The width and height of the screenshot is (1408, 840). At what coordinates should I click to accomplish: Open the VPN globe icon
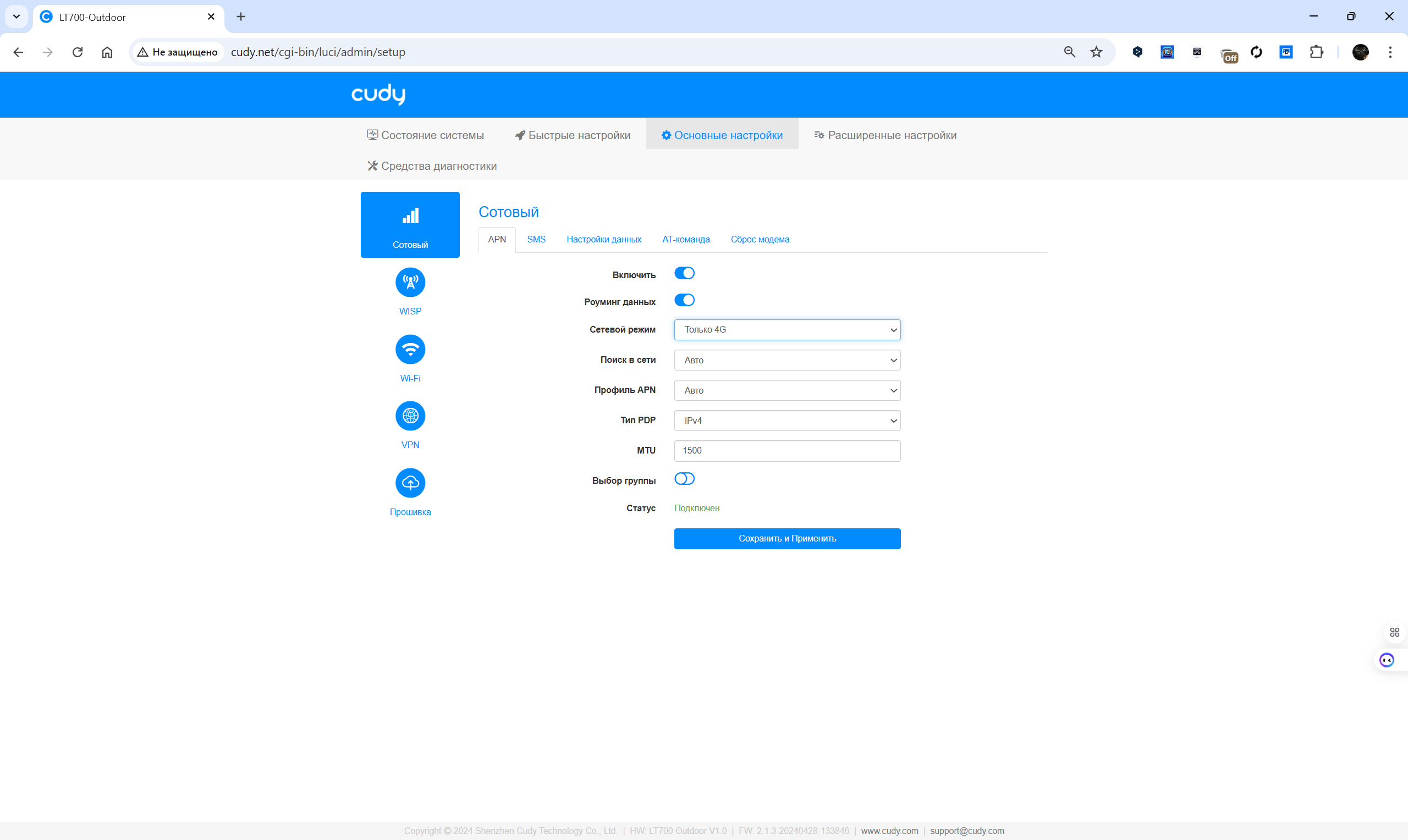tap(410, 416)
